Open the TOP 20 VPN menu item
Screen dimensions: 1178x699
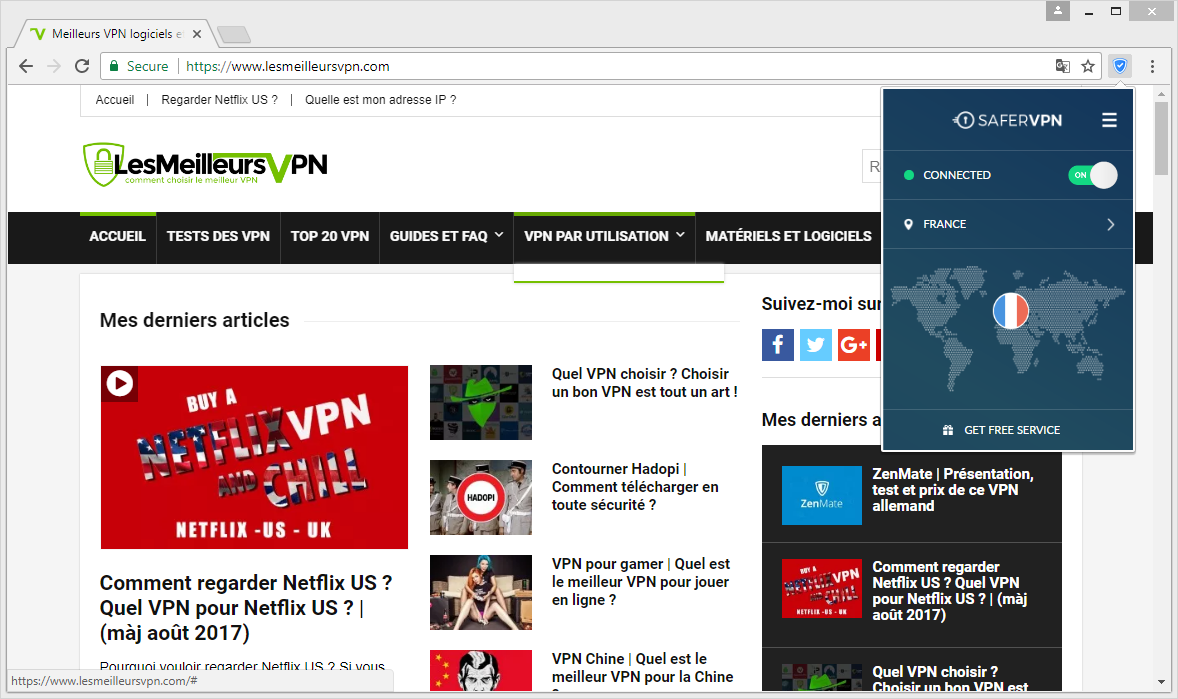pos(330,236)
